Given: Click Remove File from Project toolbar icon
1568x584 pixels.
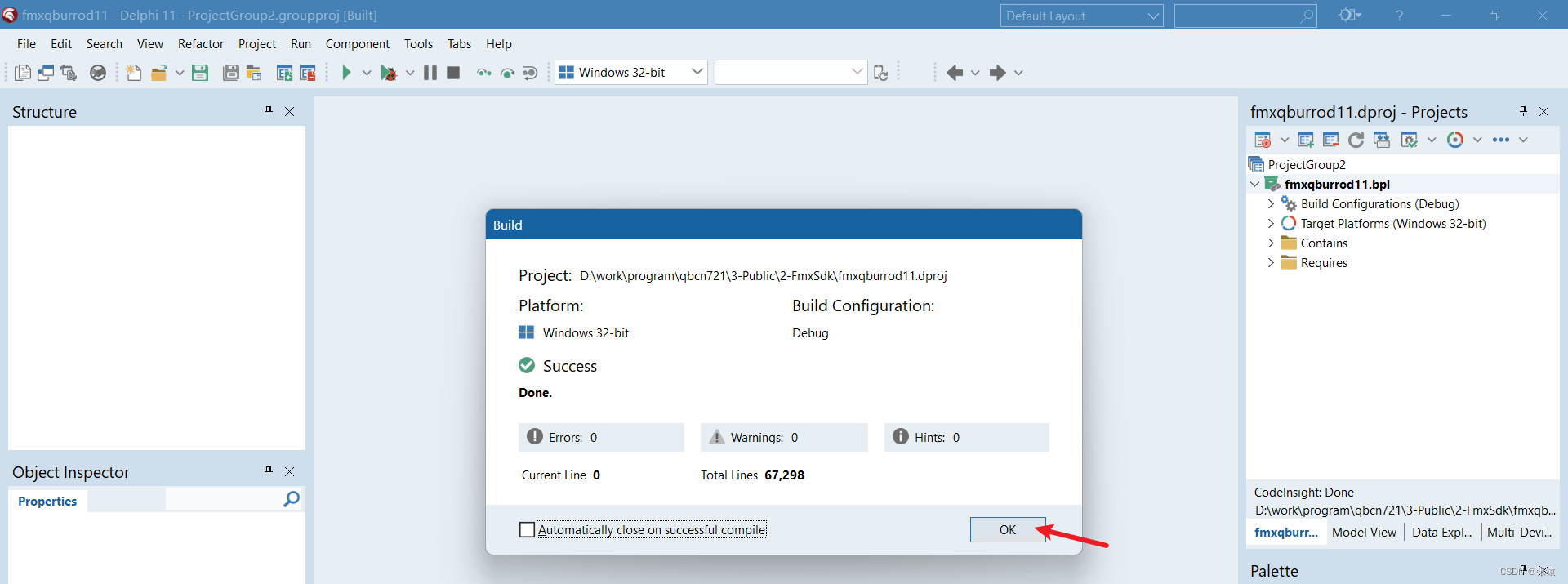Looking at the screenshot, I should click(307, 73).
